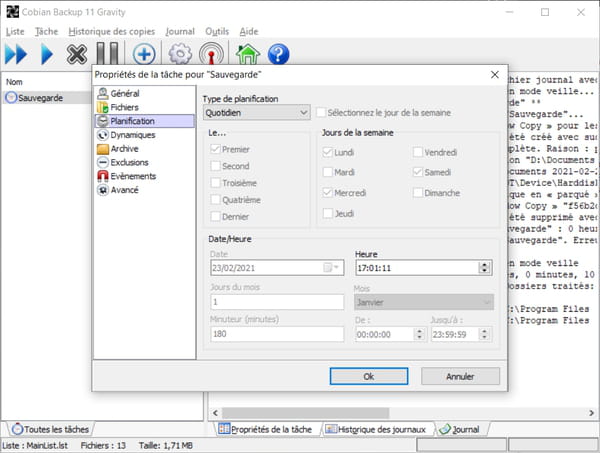This screenshot has height=453, width=600.
Task: Cancel with the Annuler button
Action: coord(460,376)
